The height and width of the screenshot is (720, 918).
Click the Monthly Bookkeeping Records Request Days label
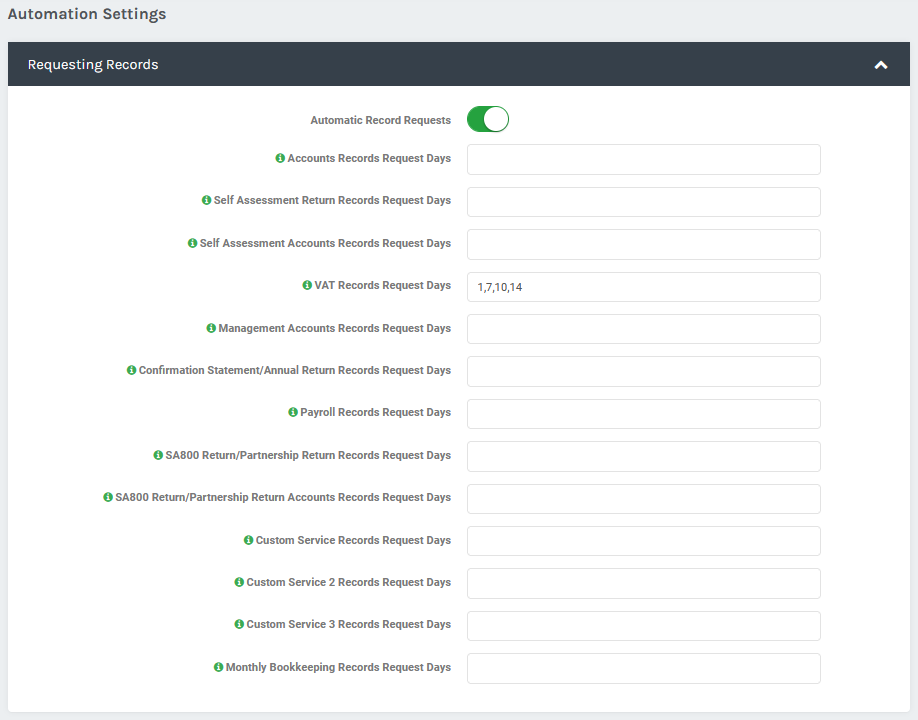tap(338, 667)
